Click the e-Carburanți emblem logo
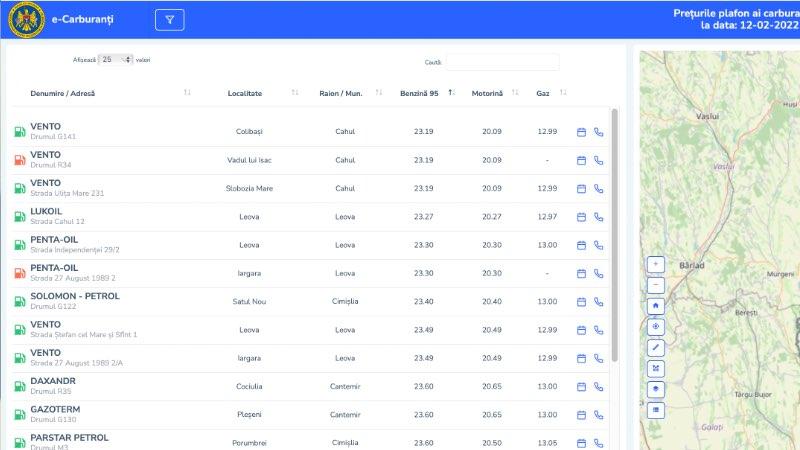Screen dimensions: 800x450 pyautogui.click(x=26, y=19)
